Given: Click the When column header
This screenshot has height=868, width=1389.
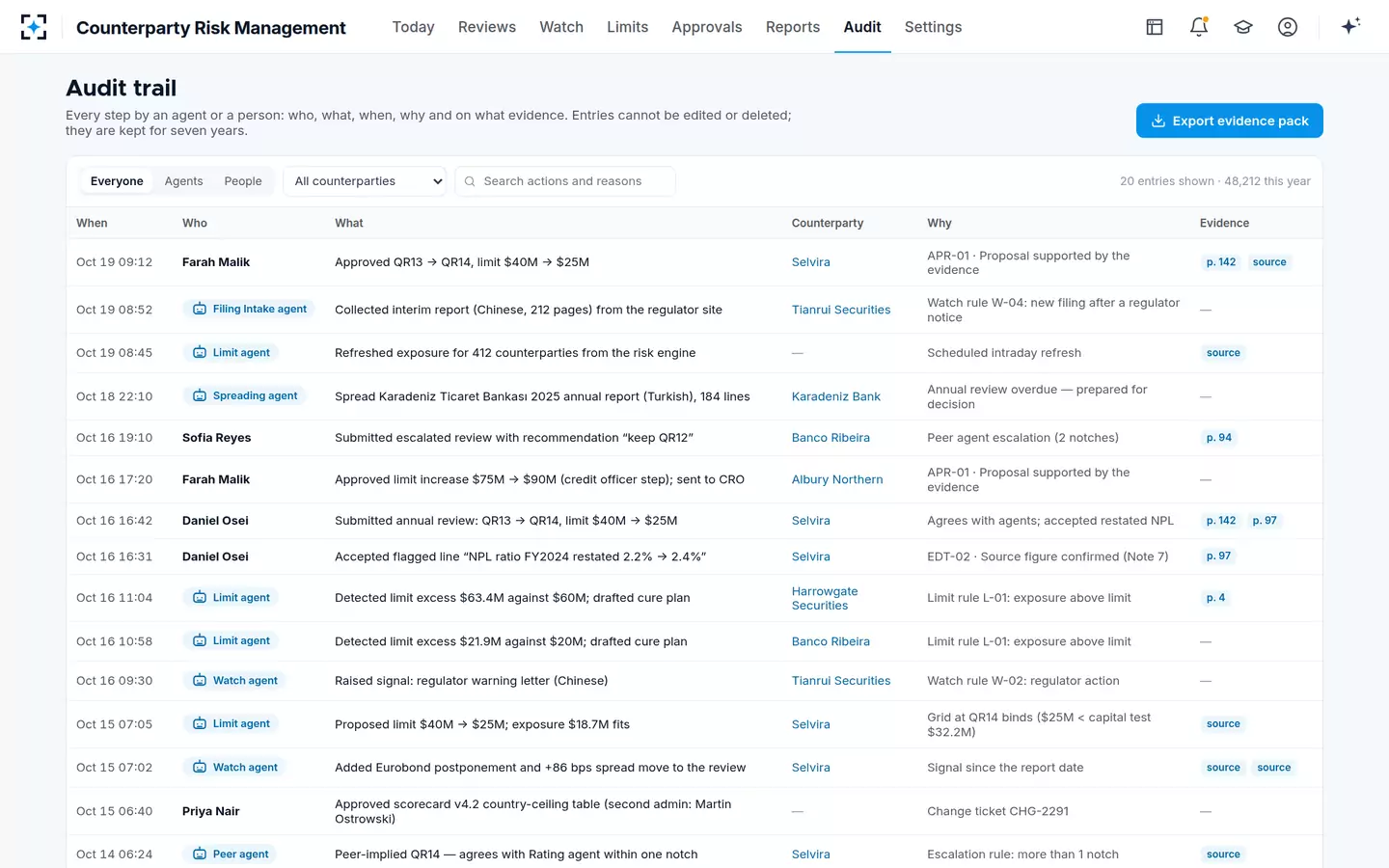Looking at the screenshot, I should click(x=92, y=223).
